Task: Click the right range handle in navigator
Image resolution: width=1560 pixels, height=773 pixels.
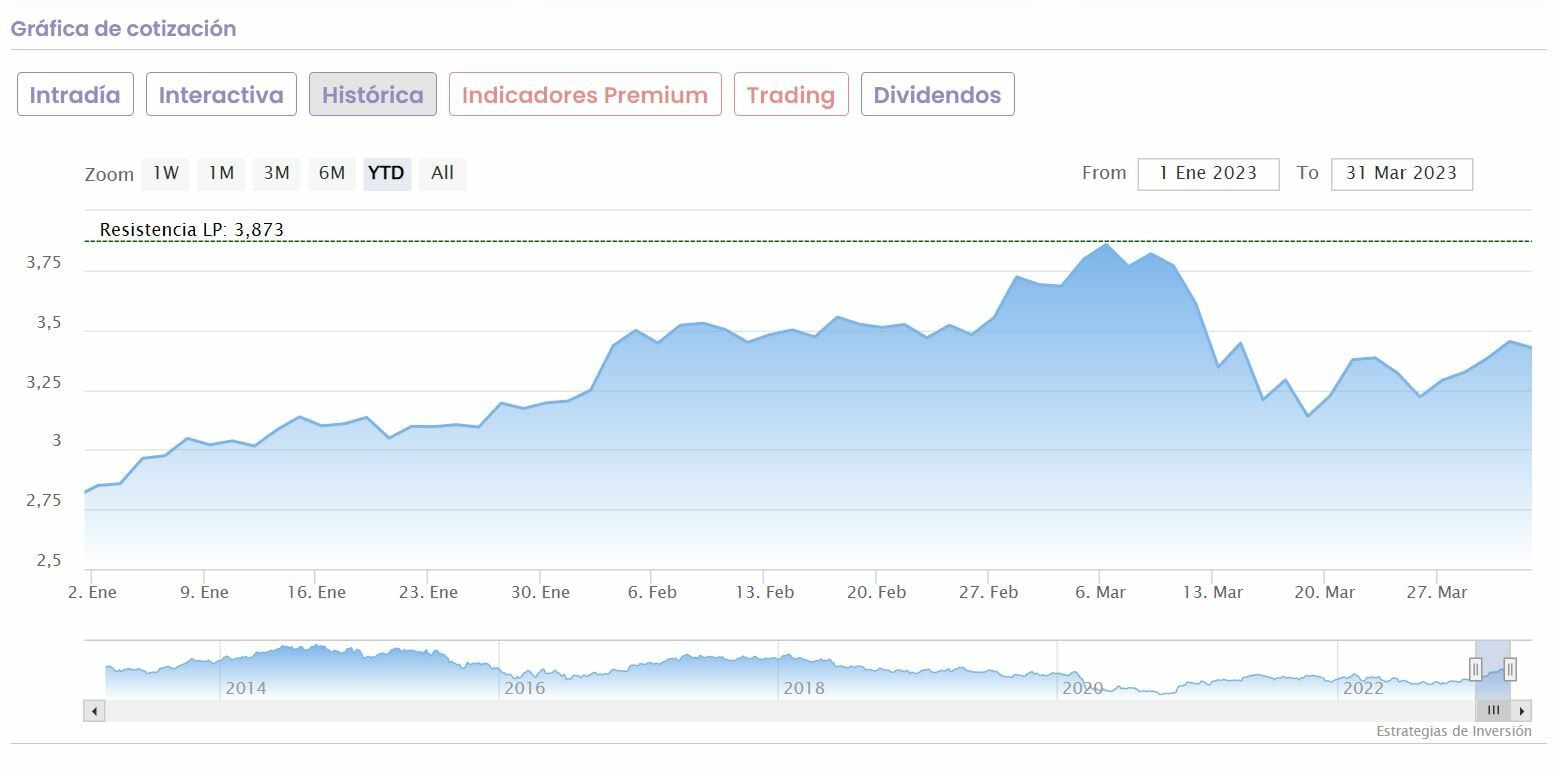Action: coord(1510,669)
